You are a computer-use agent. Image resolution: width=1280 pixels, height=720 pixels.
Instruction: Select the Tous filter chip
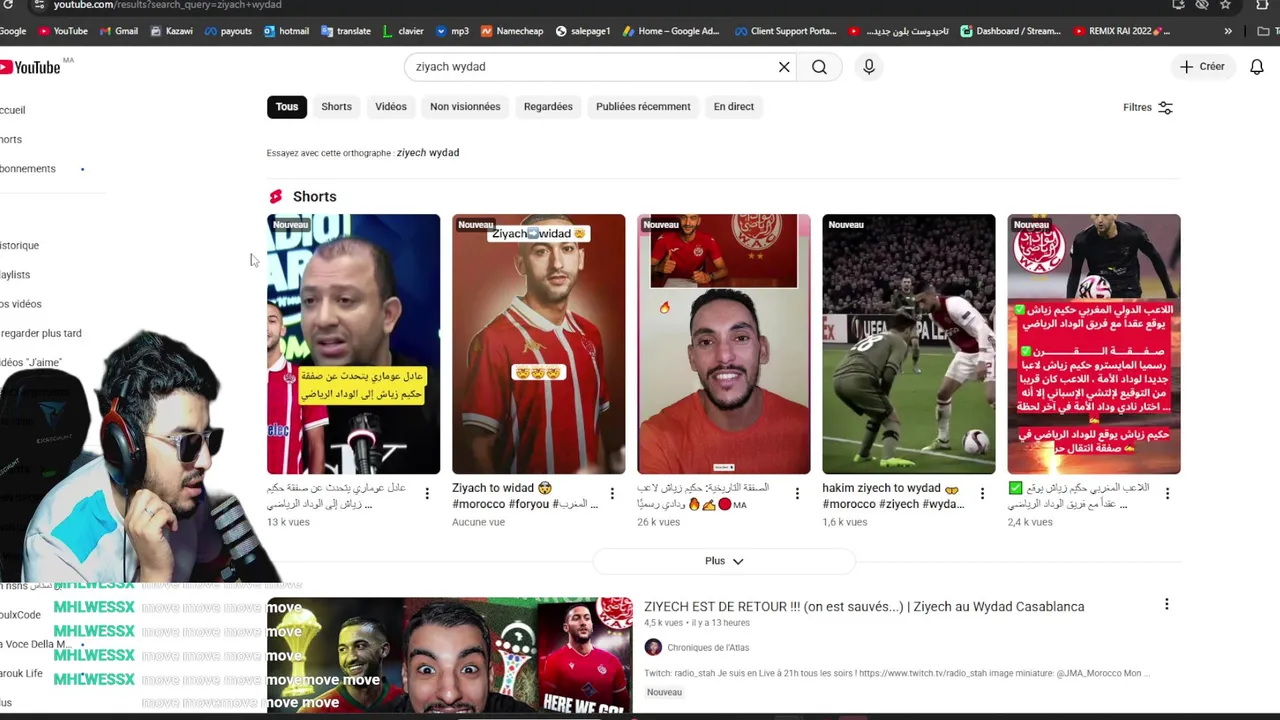click(x=287, y=107)
